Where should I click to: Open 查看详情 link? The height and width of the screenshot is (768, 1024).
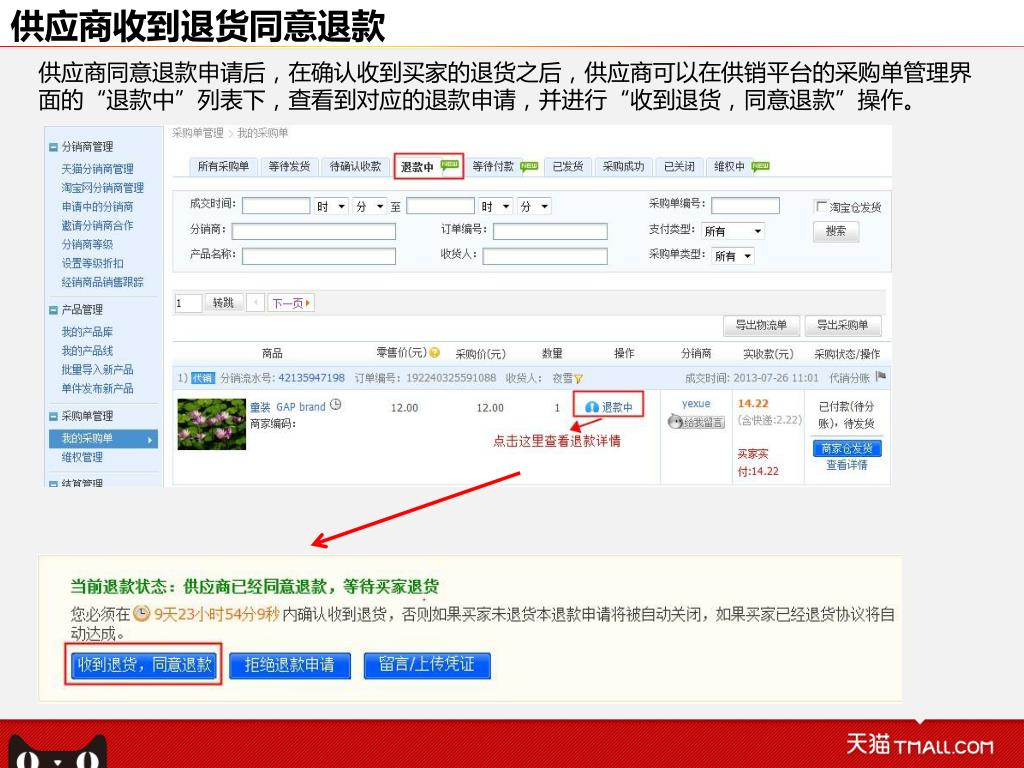point(846,465)
